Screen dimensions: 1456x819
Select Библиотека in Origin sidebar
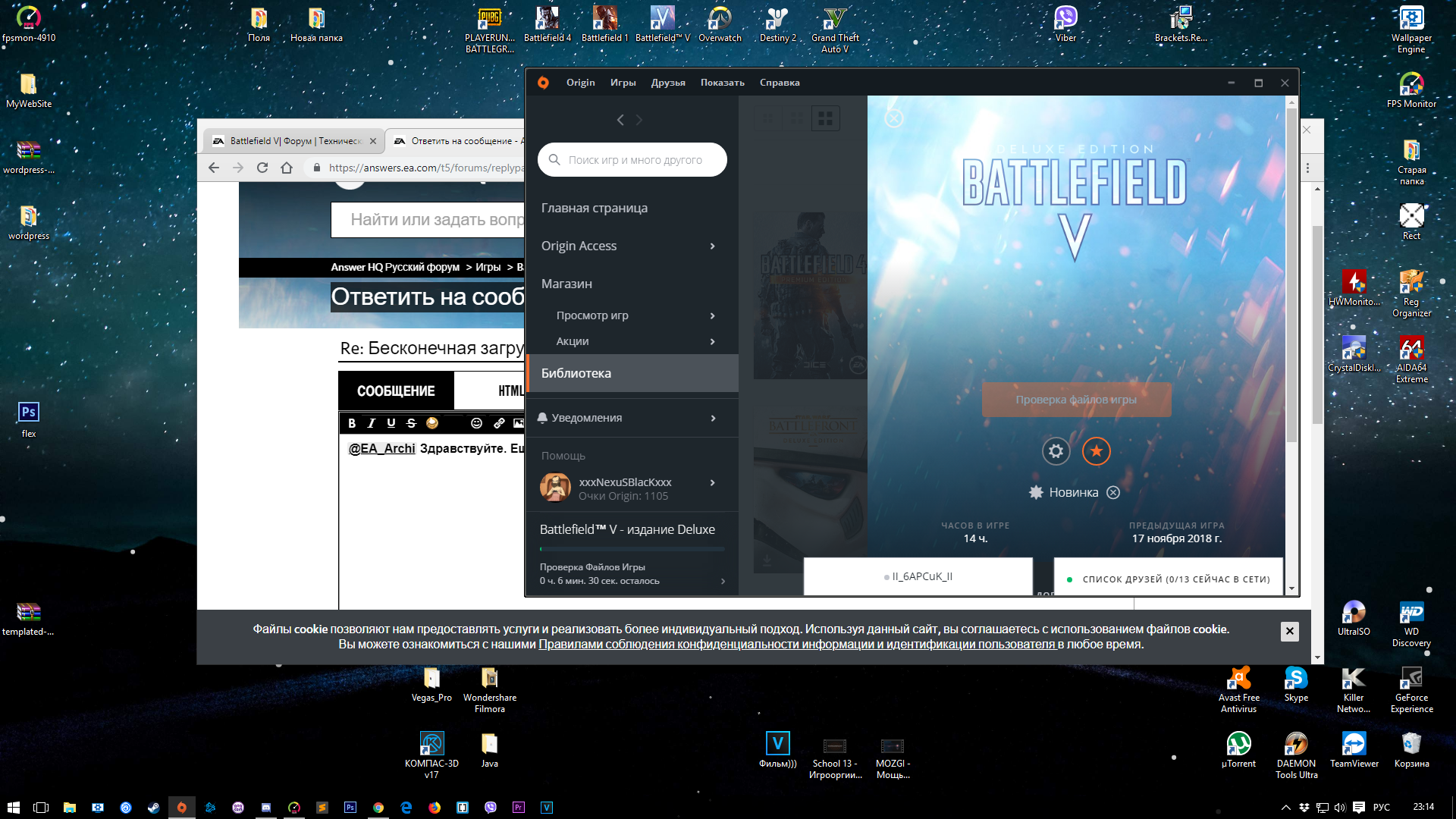point(632,373)
